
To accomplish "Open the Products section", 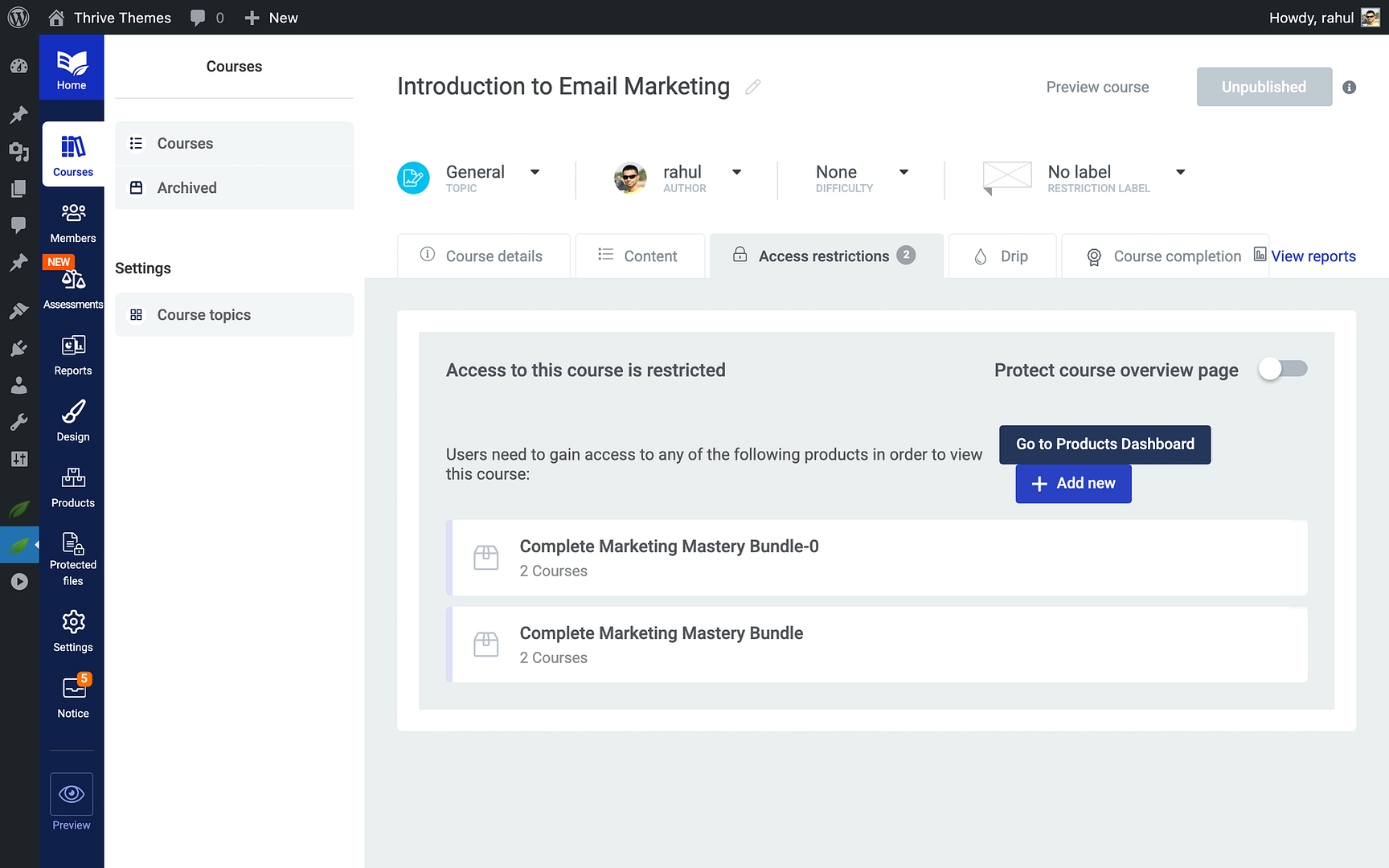I will coord(72,485).
